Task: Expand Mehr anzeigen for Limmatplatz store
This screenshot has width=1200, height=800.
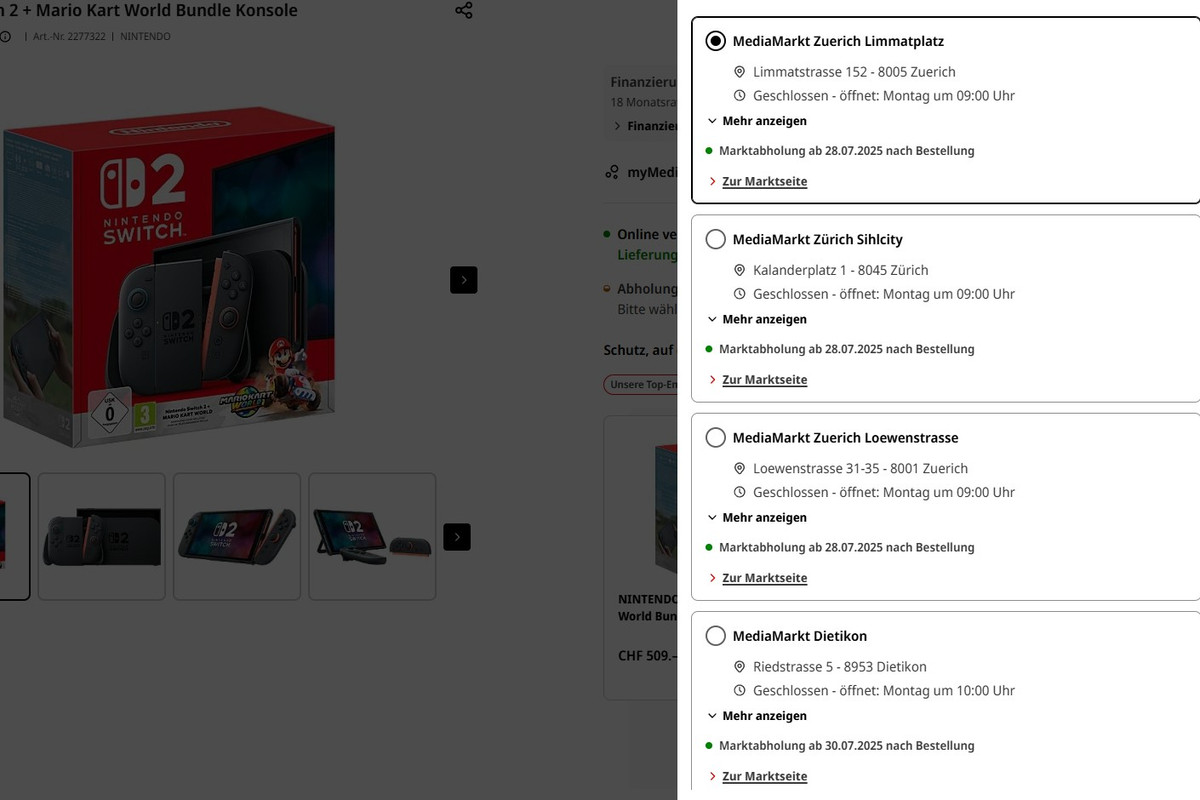Action: click(x=757, y=121)
